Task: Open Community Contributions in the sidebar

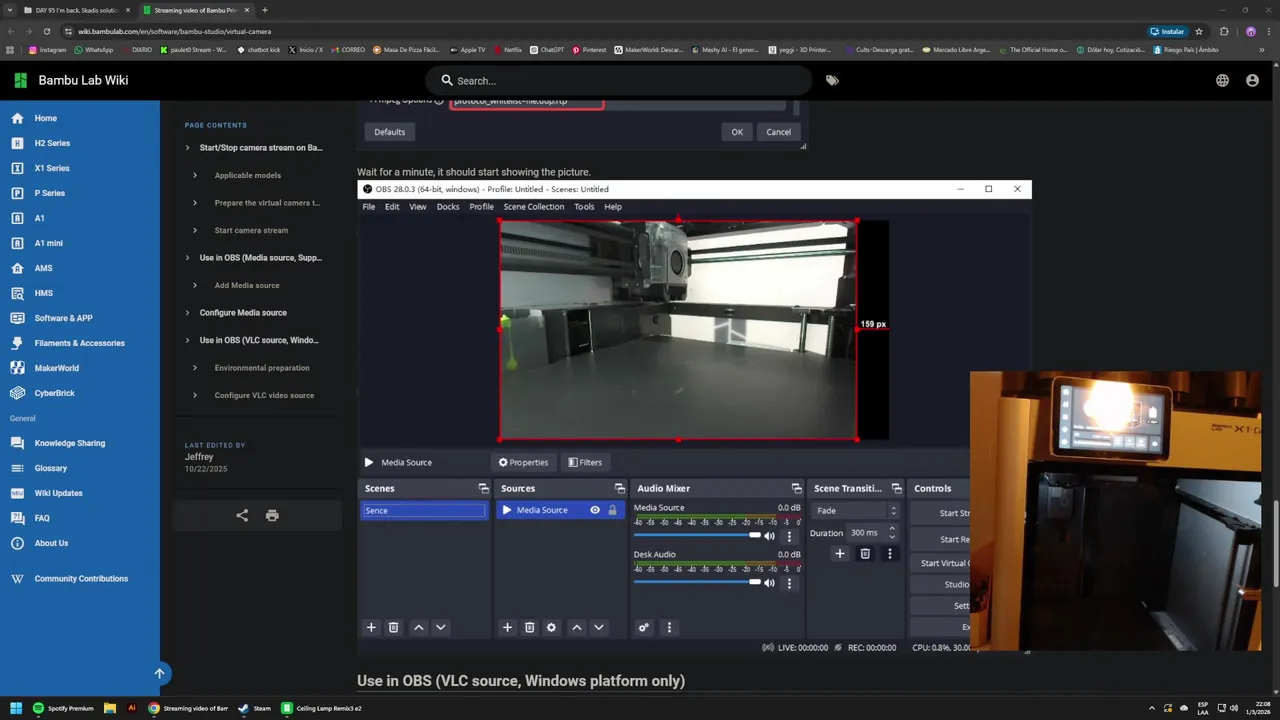Action: 80,578
